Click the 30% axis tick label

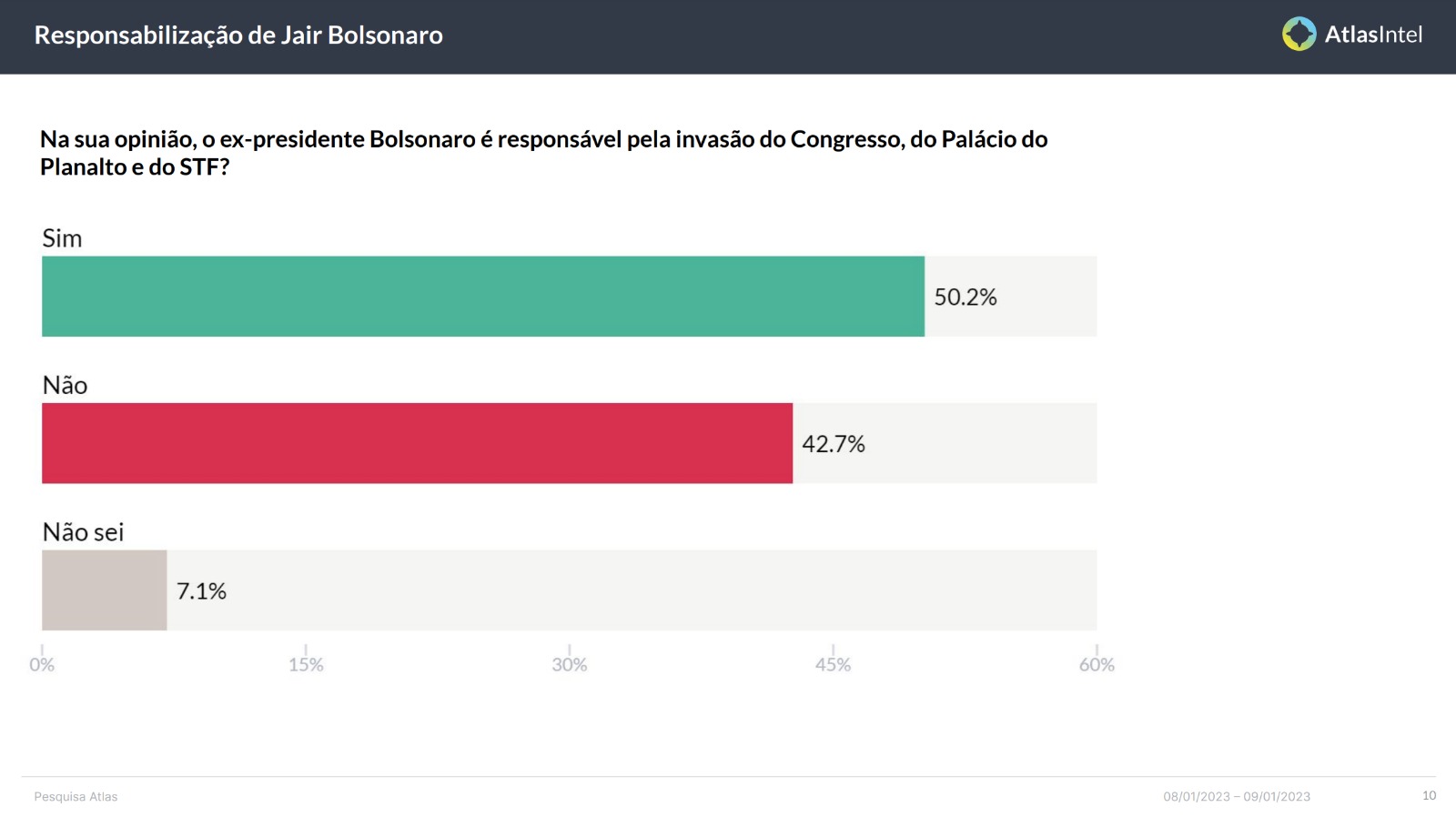[570, 665]
